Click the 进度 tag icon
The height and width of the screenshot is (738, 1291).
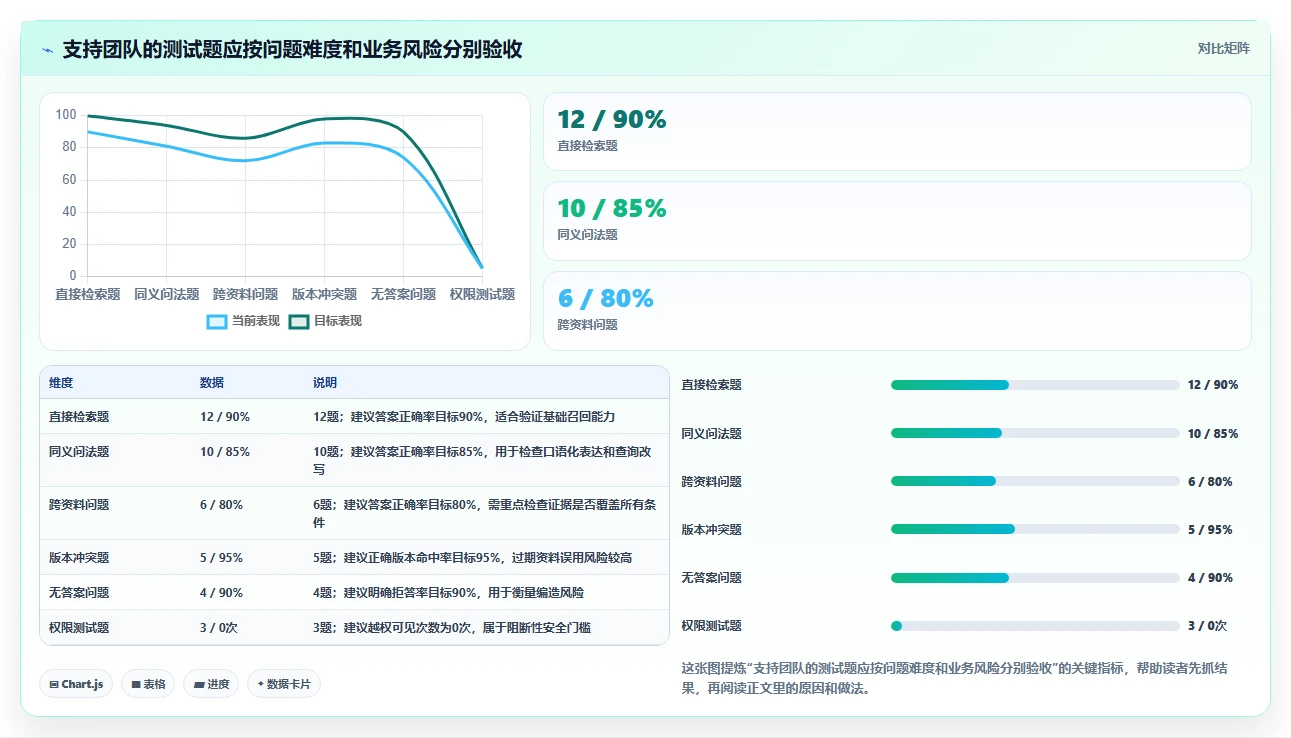point(199,684)
